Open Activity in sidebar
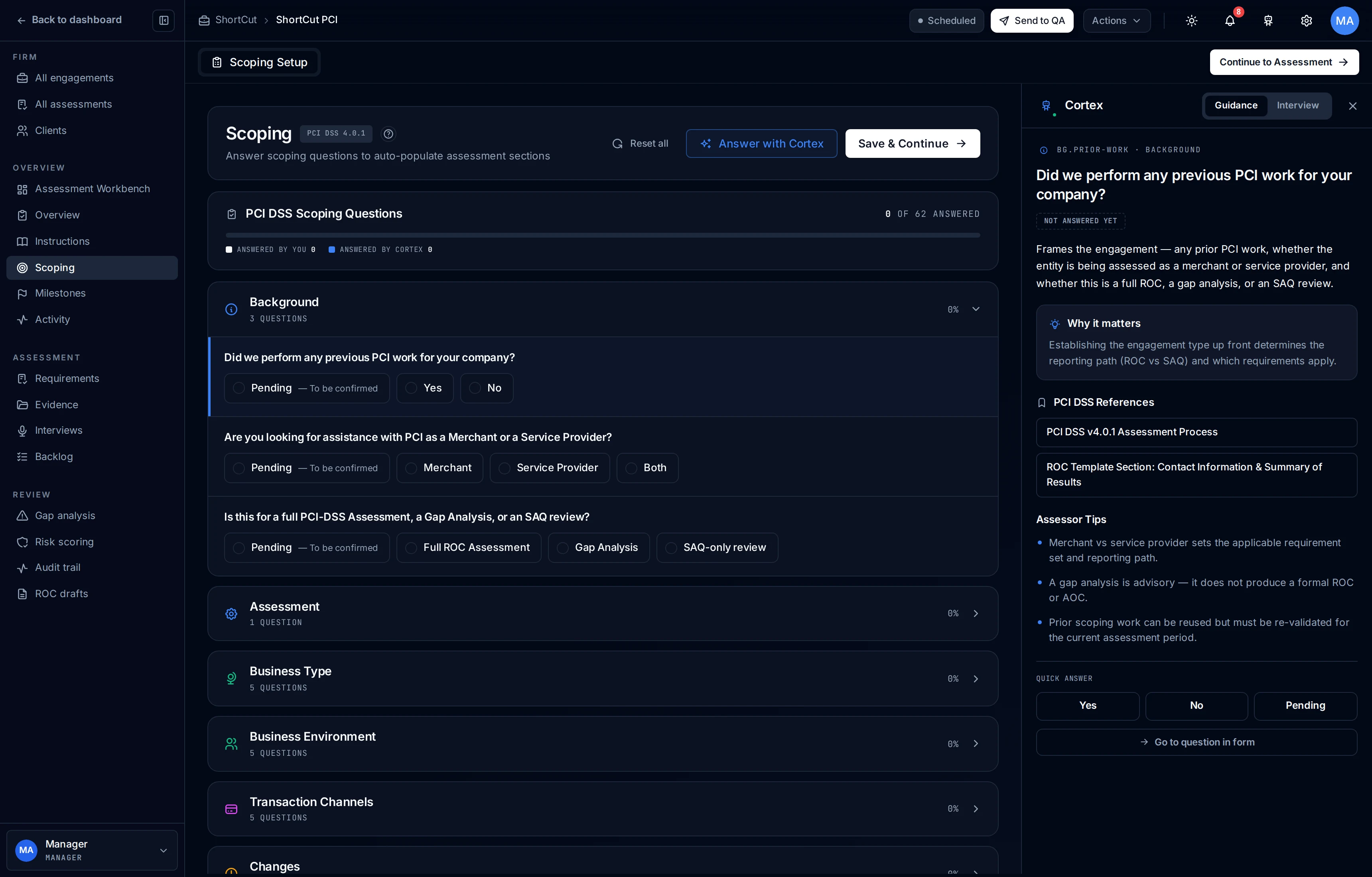 click(x=92, y=319)
